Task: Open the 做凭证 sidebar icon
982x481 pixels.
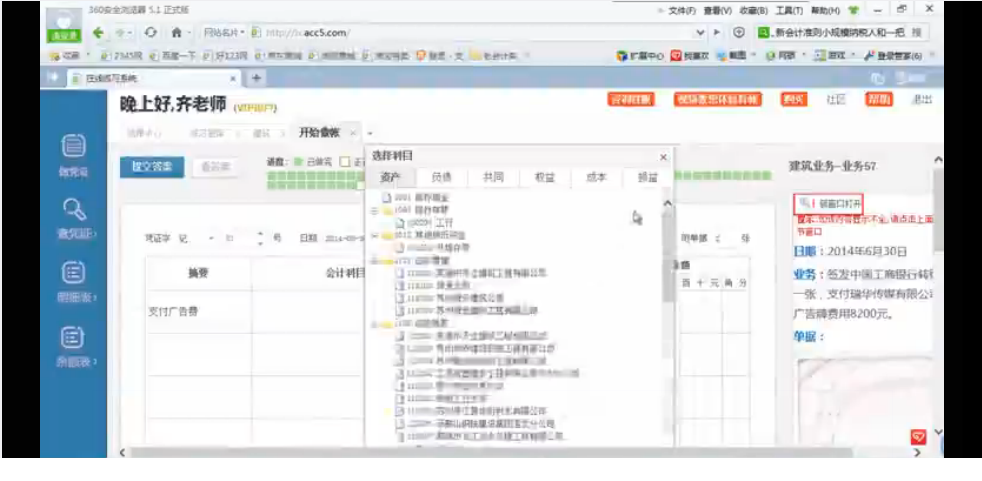Action: (74, 147)
